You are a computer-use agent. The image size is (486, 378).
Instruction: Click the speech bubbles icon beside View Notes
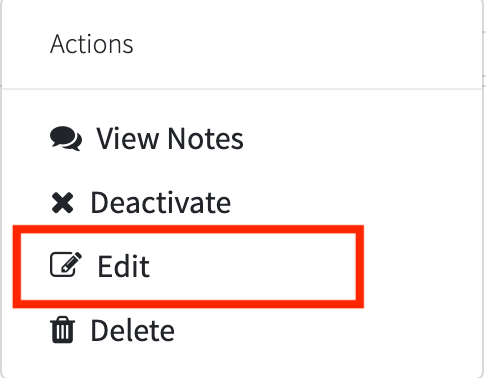click(66, 138)
